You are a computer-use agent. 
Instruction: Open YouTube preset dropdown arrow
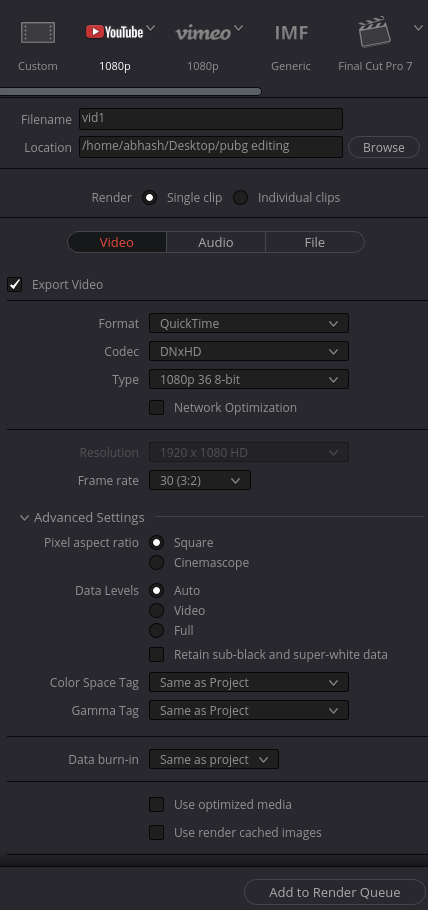151,28
